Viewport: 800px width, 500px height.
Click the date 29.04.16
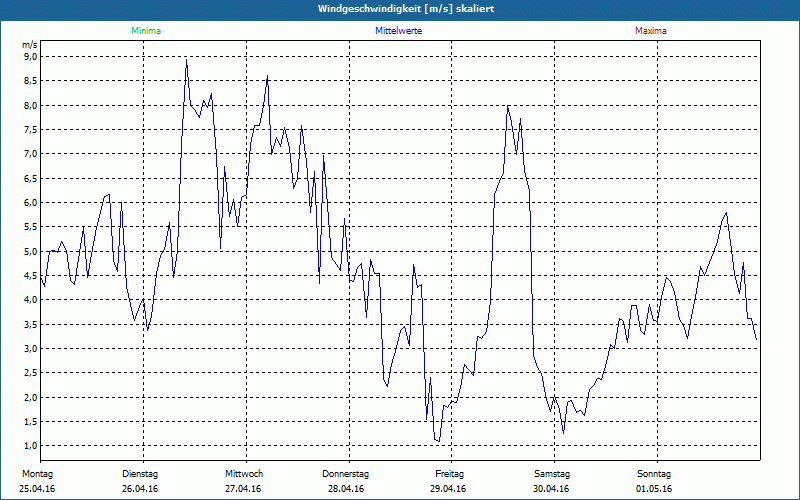tap(447, 489)
